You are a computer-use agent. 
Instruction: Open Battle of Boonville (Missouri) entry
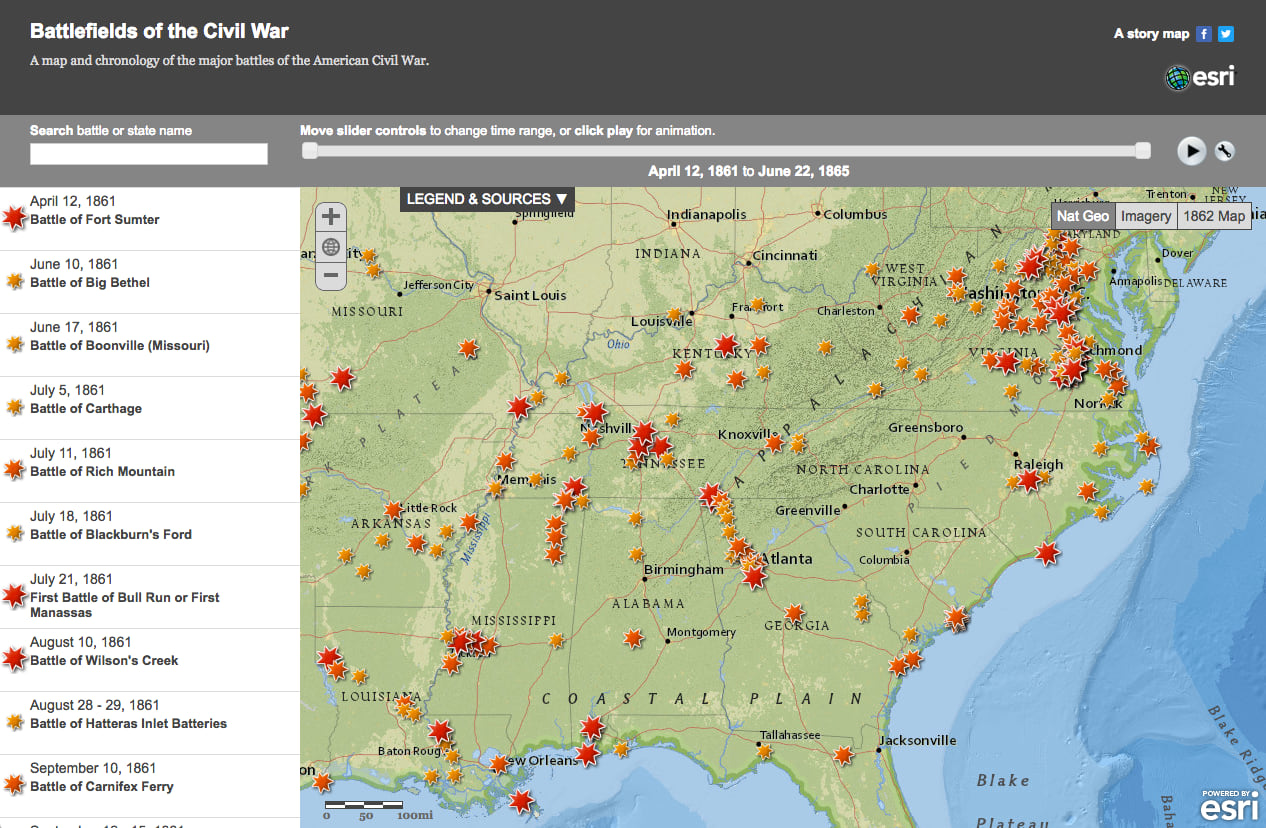(x=150, y=345)
